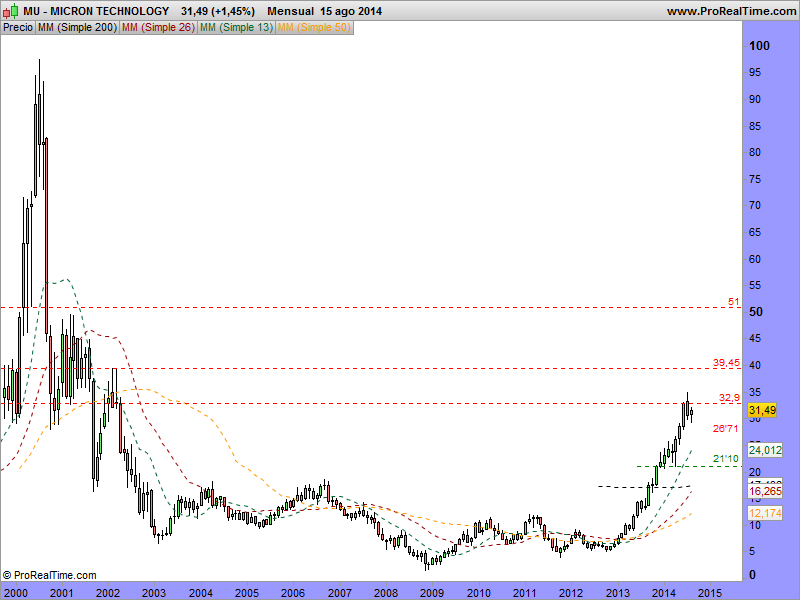Viewport: 800px width, 600px height.
Task: Select the 39,45 resistance level label
Action: pos(726,363)
